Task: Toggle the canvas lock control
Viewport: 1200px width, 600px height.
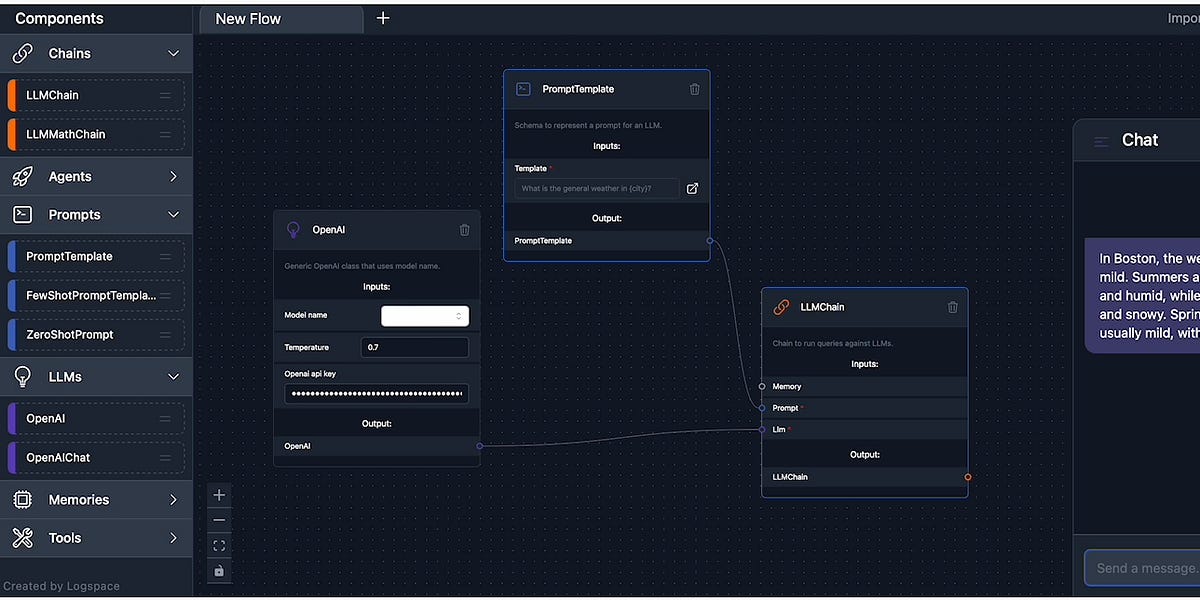Action: pyautogui.click(x=219, y=570)
